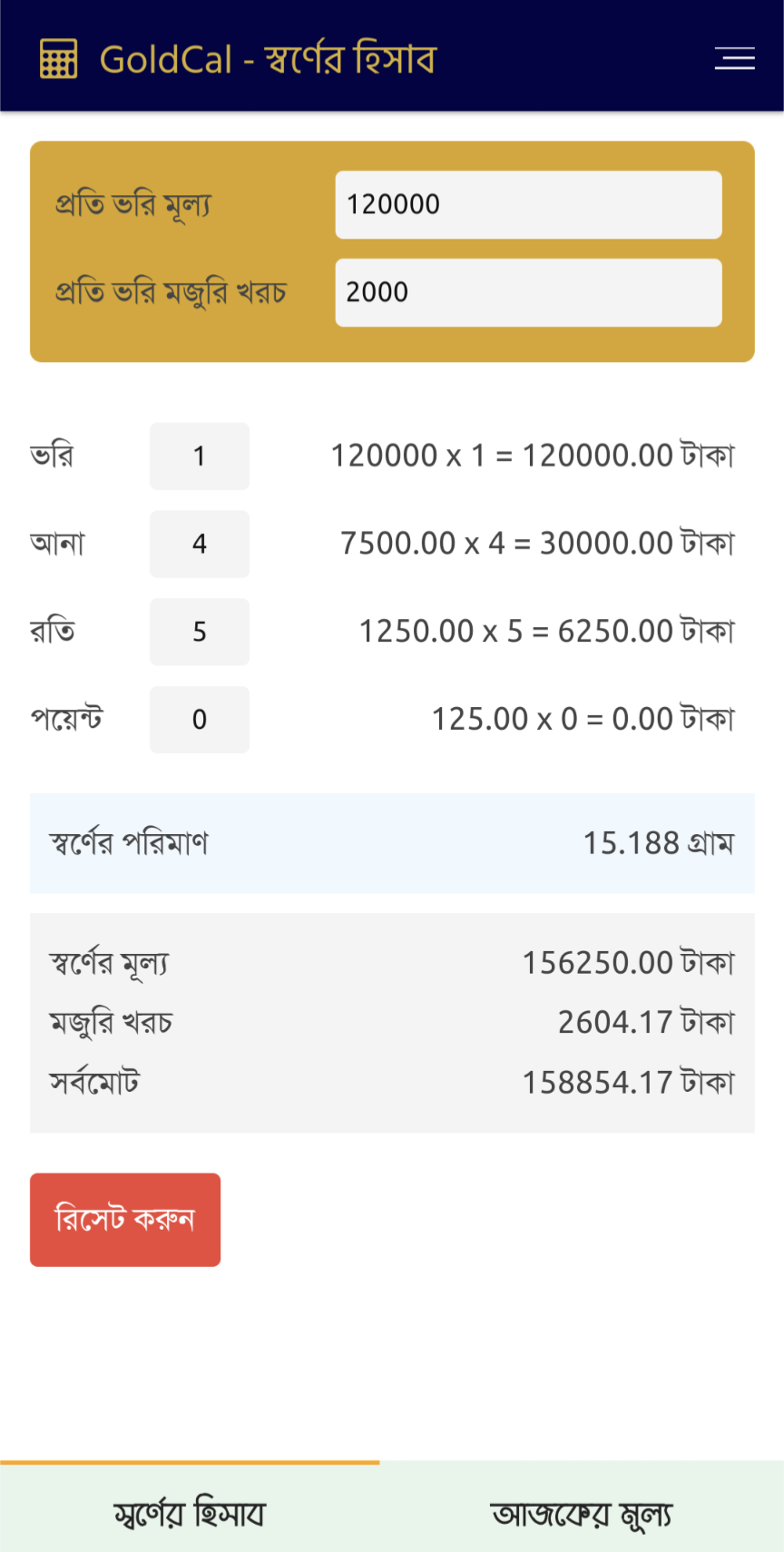Open the hamburger menu
784x1552 pixels.
735,58
